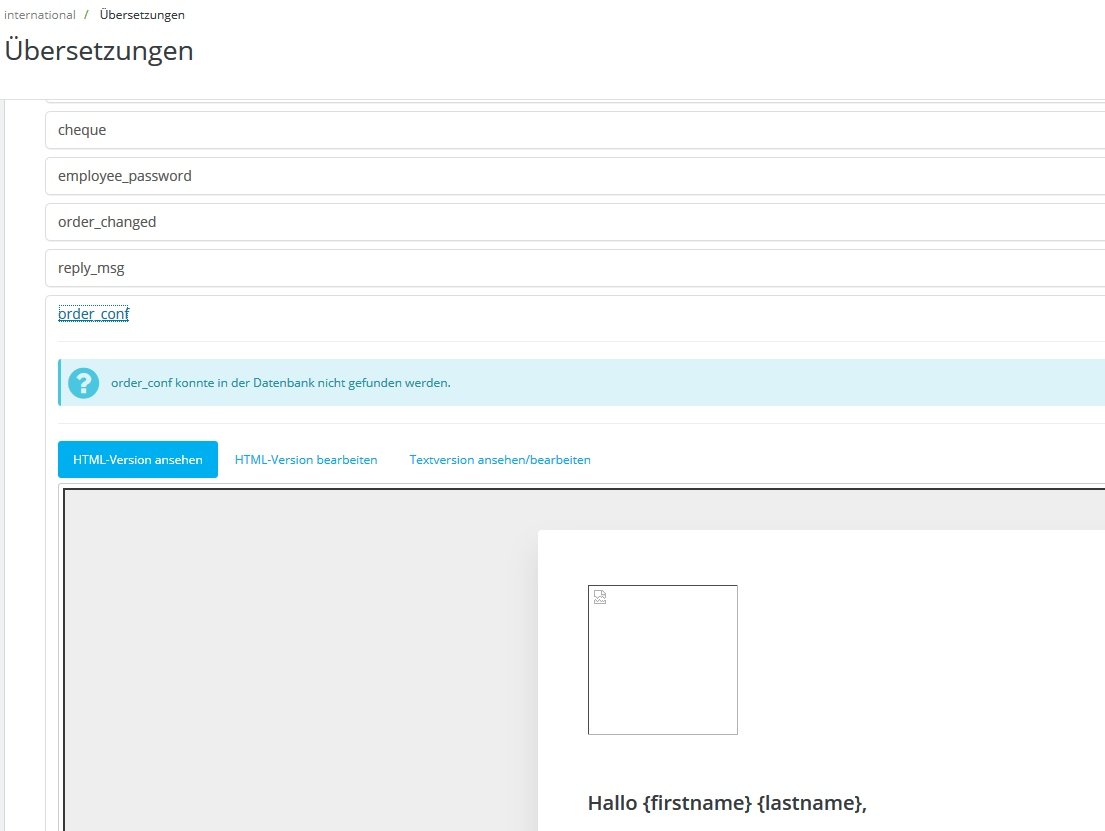Click the {lastname} placeholder in greeting
This screenshot has height=831, width=1105.
(x=809, y=803)
